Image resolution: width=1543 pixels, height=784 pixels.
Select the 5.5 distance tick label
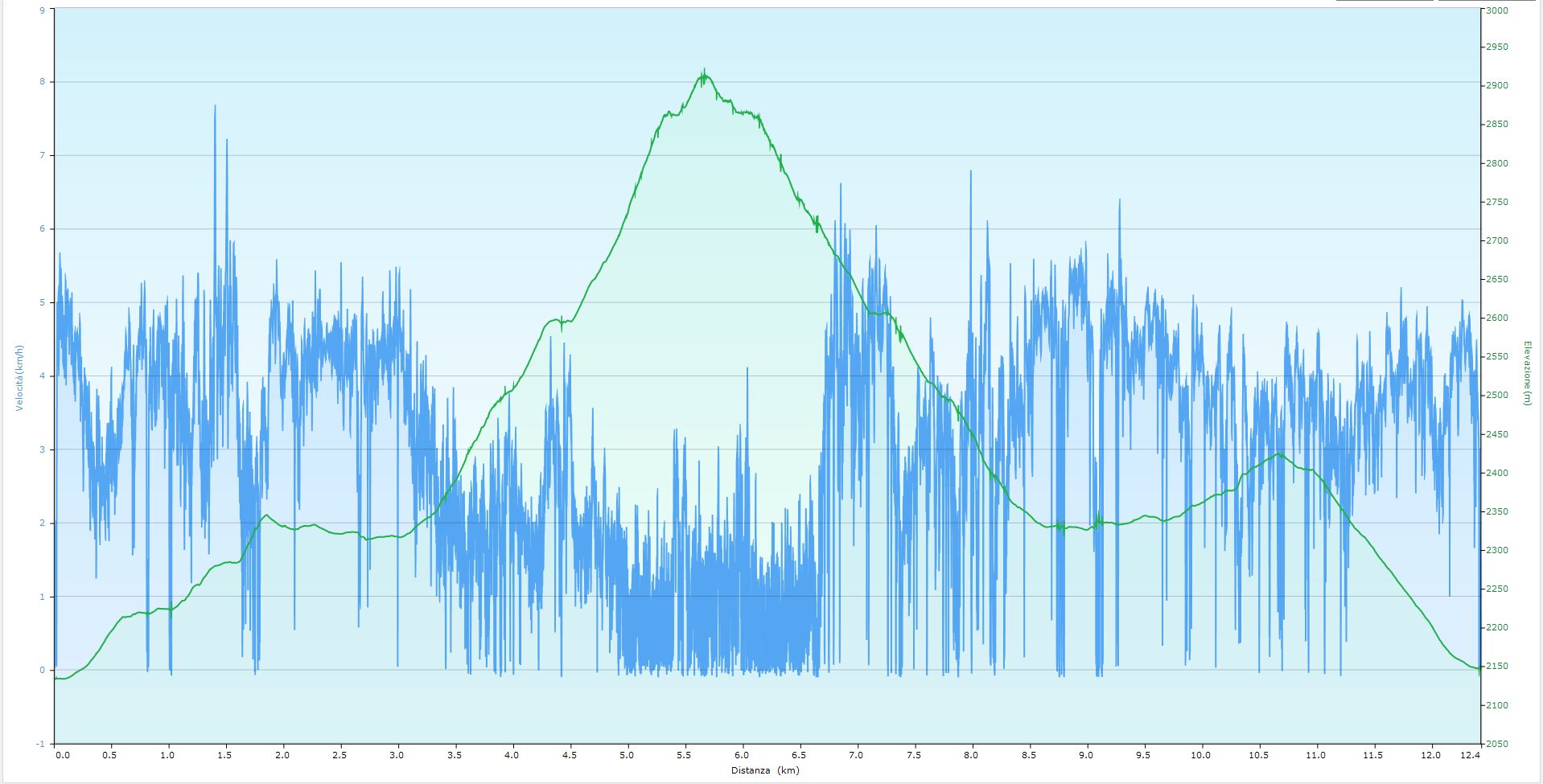[684, 756]
